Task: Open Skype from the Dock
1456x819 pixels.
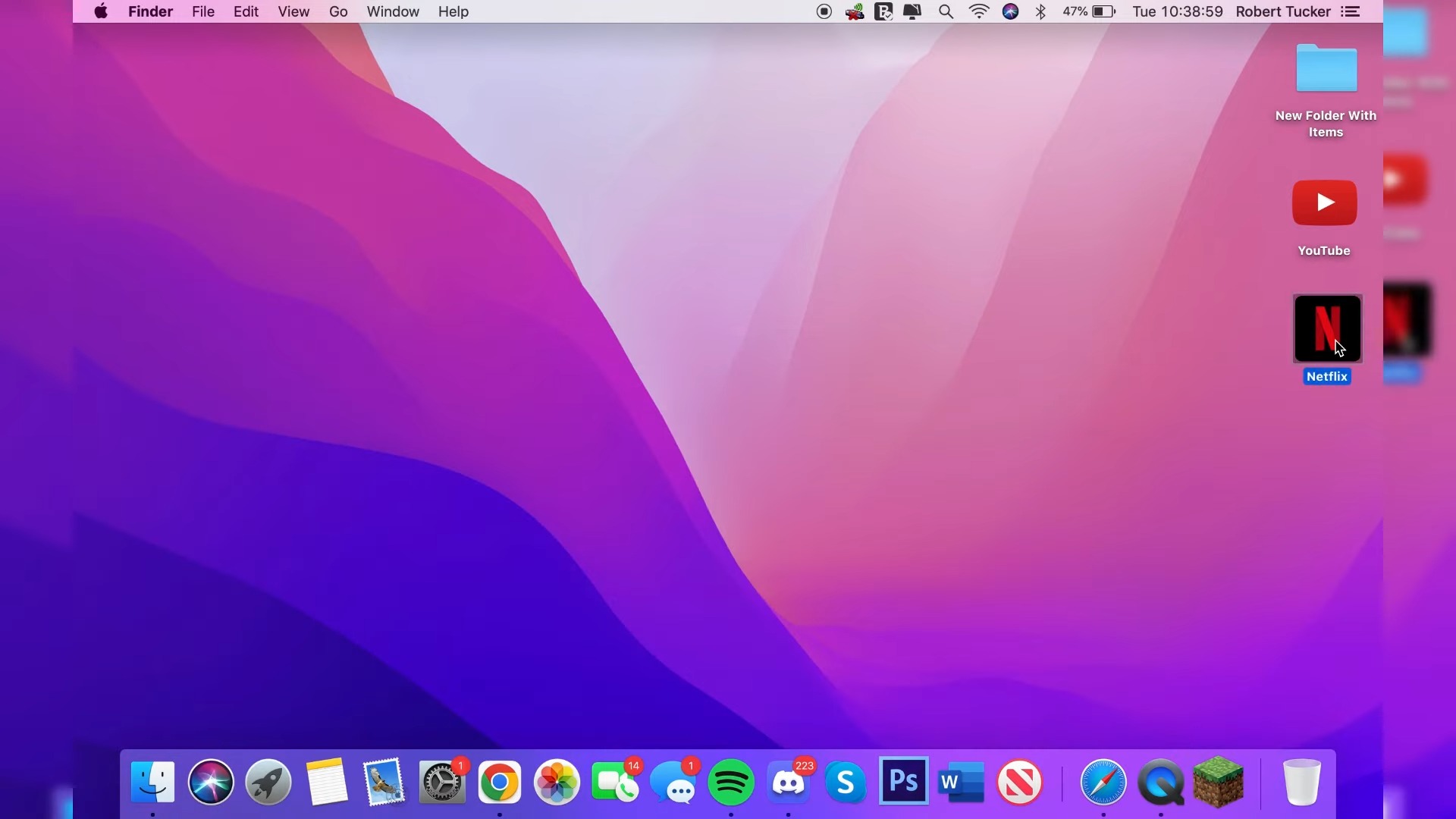Action: (x=846, y=783)
